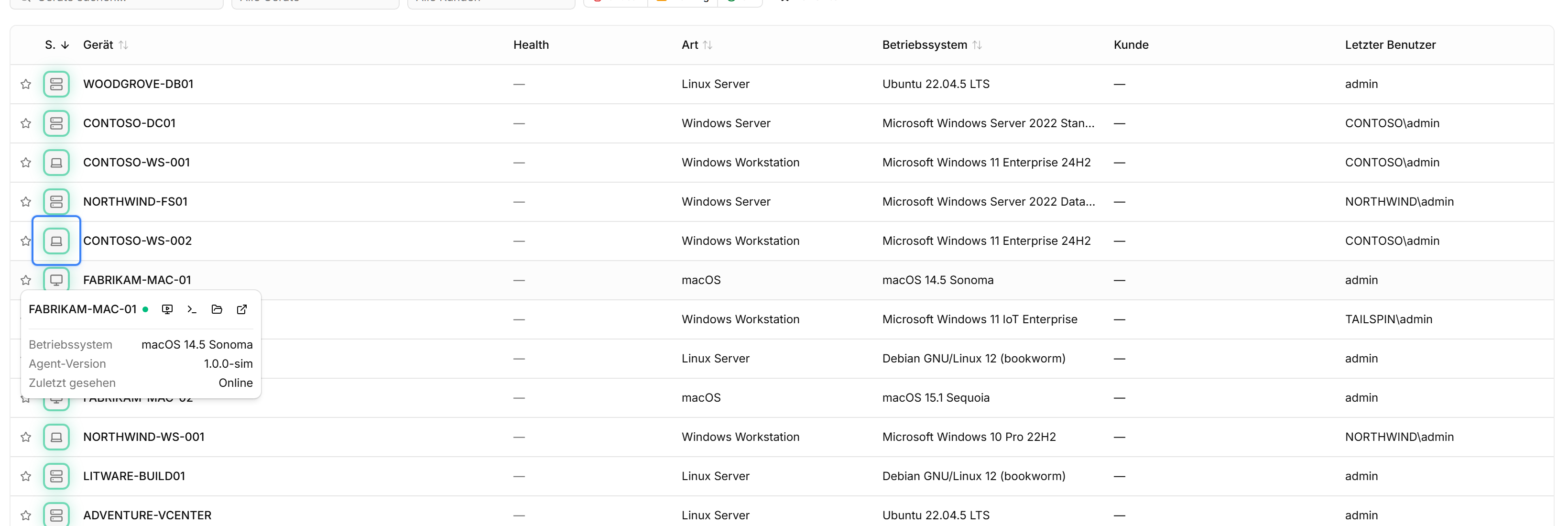Open FABRIKAM-MAC-01 in the table row
1568x526 pixels.
(137, 280)
